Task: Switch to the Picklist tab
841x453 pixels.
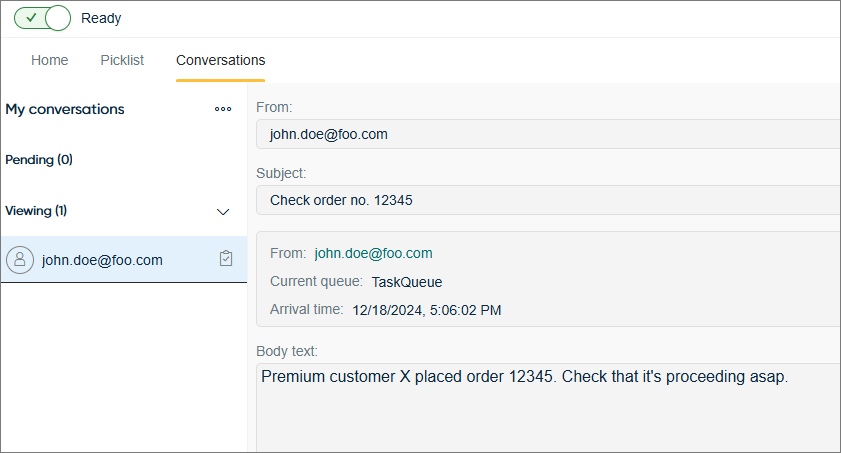Action: coord(122,60)
